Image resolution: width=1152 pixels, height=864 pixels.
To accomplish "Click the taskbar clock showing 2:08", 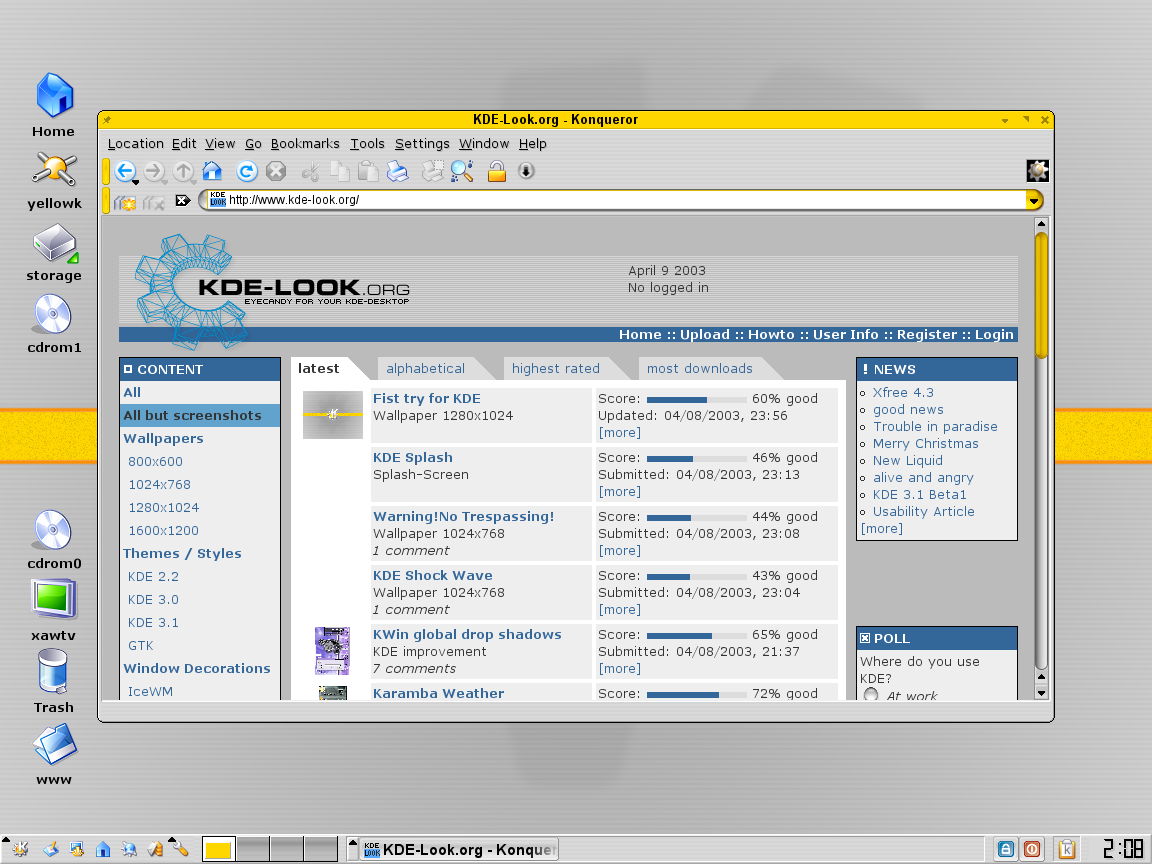I will click(1123, 849).
